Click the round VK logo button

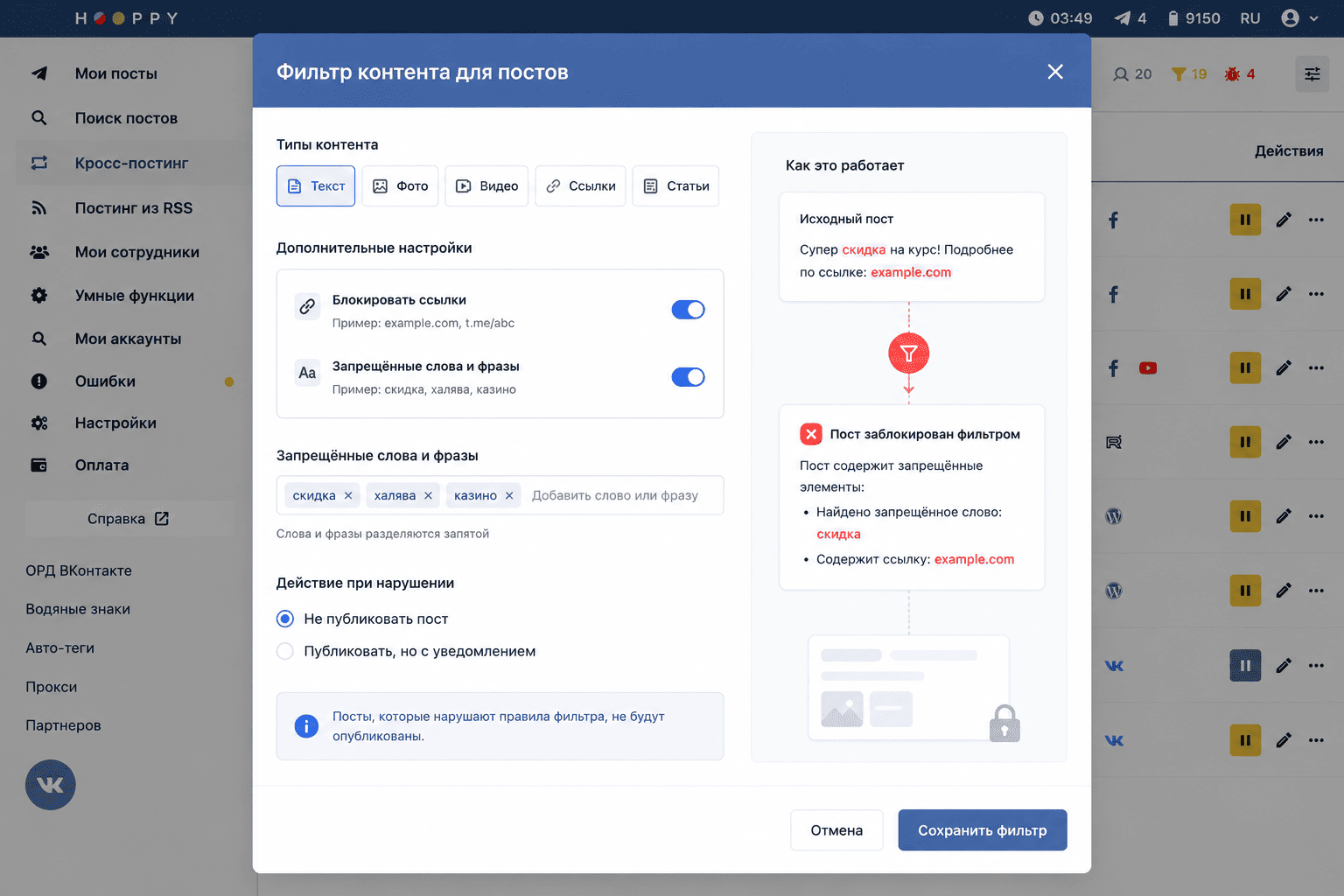(51, 785)
